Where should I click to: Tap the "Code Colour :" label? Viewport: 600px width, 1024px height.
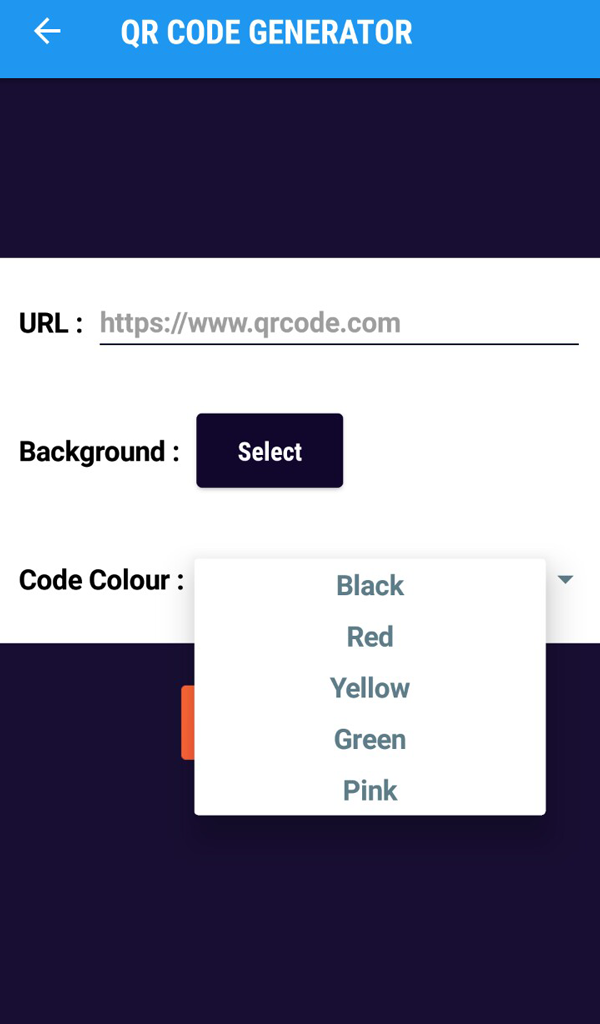[x=101, y=580]
